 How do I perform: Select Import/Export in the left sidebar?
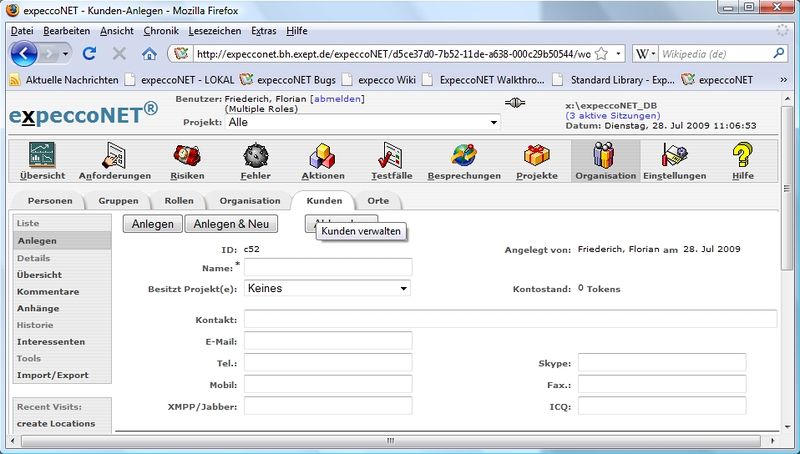click(x=53, y=375)
